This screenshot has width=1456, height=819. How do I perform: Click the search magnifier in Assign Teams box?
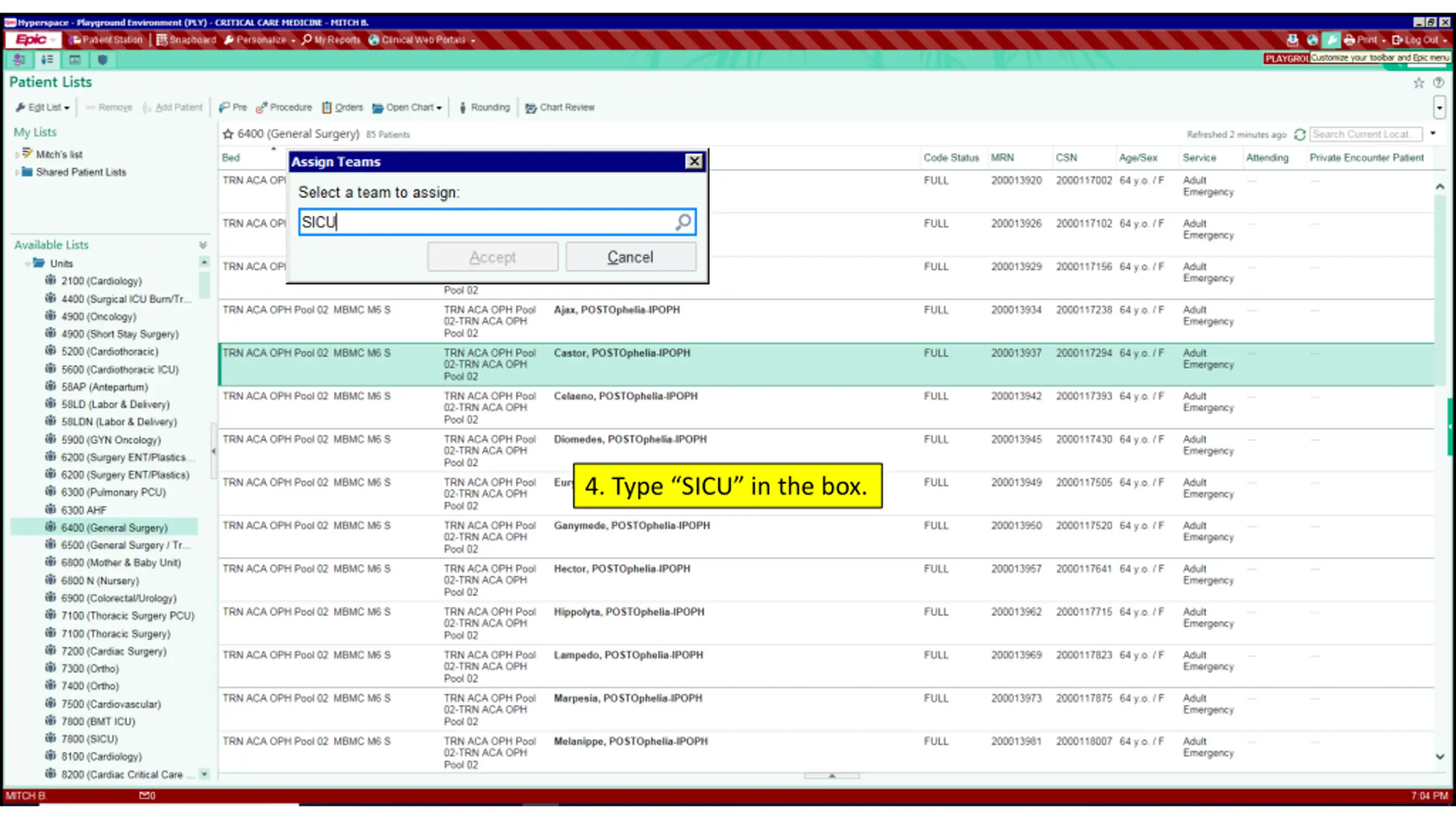pyautogui.click(x=683, y=222)
